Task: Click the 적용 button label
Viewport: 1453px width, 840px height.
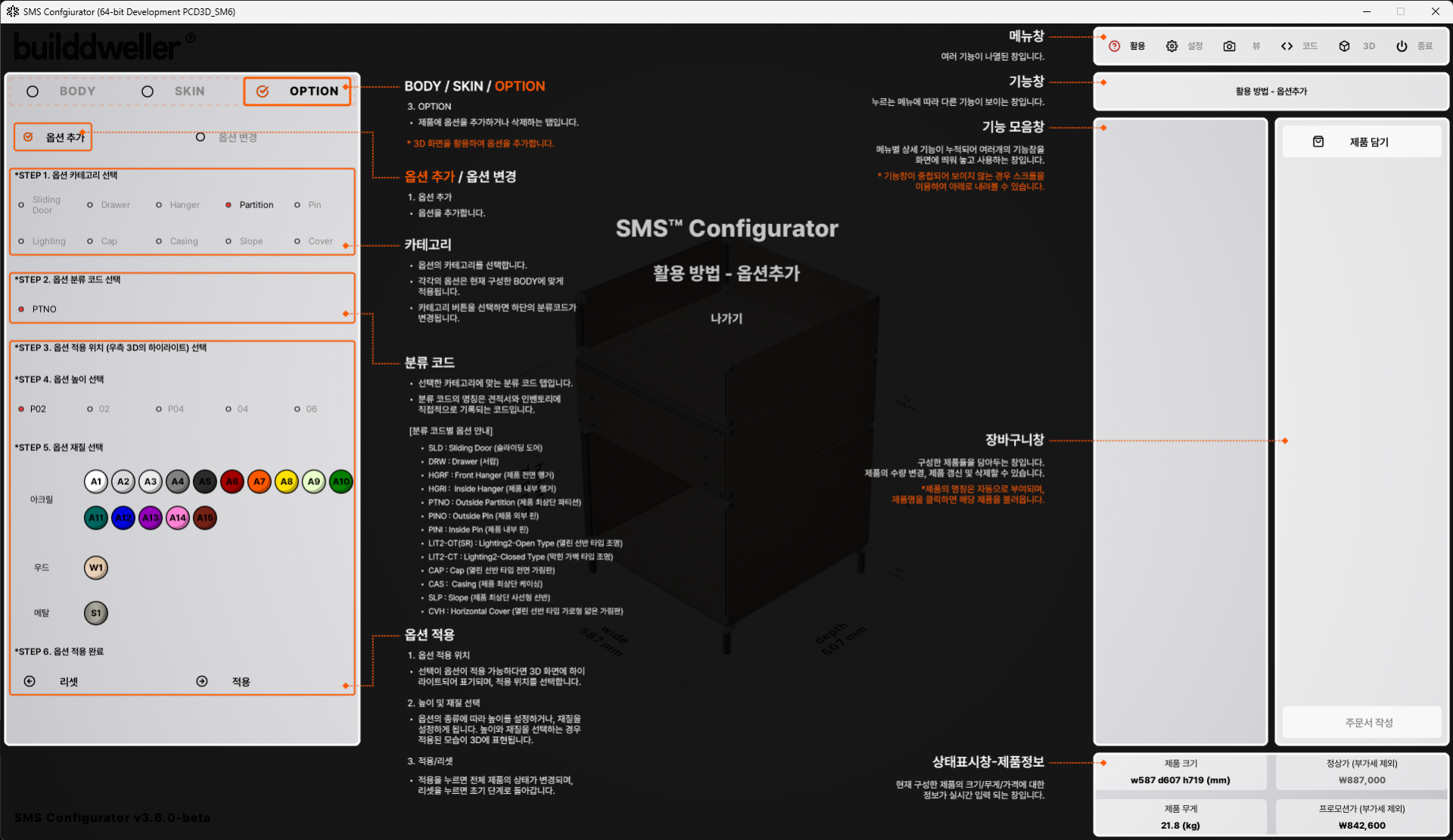Action: [x=241, y=682]
